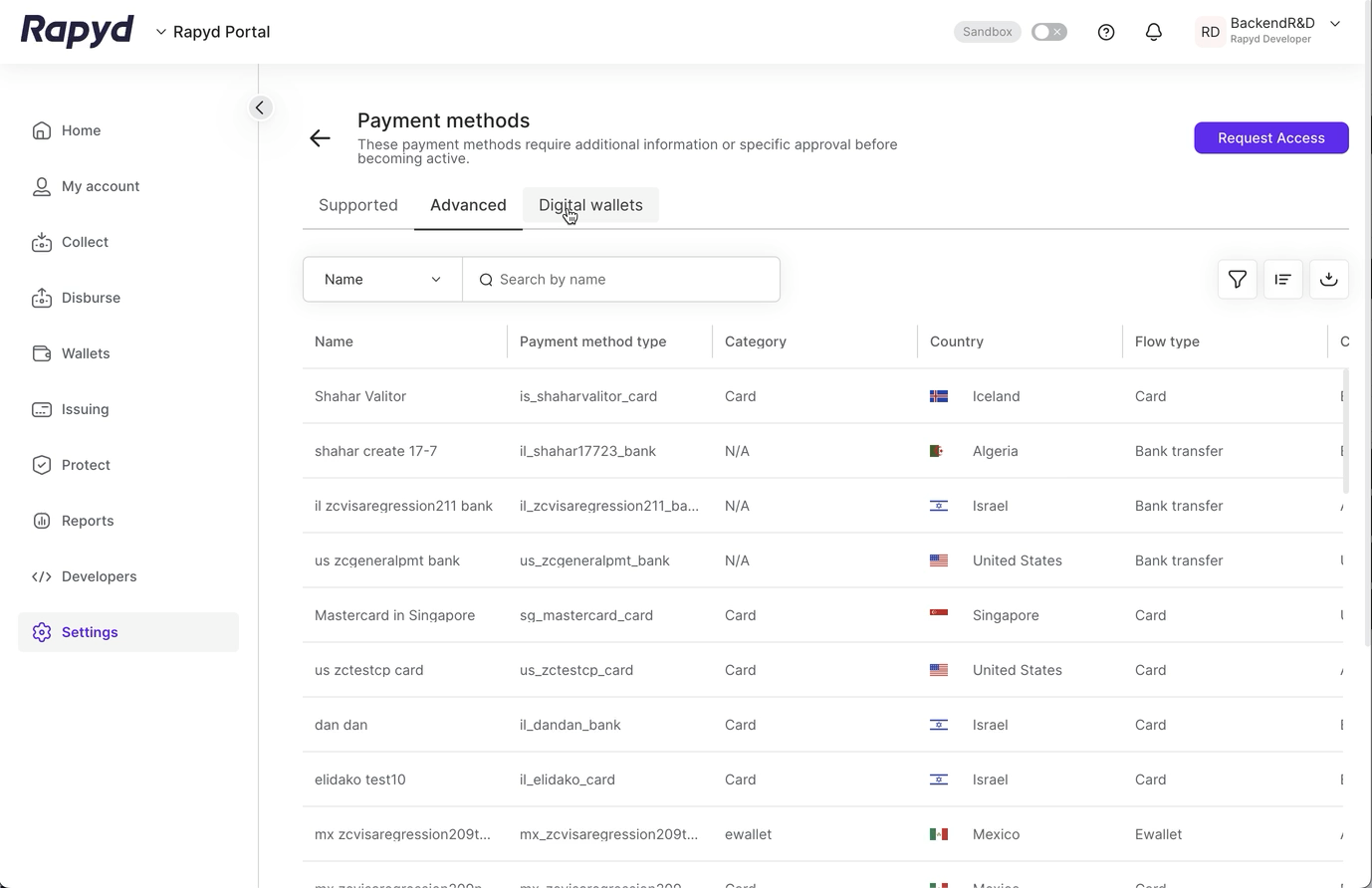Image resolution: width=1372 pixels, height=888 pixels.
Task: Expand the BackendR&D account menu
Action: (1335, 24)
